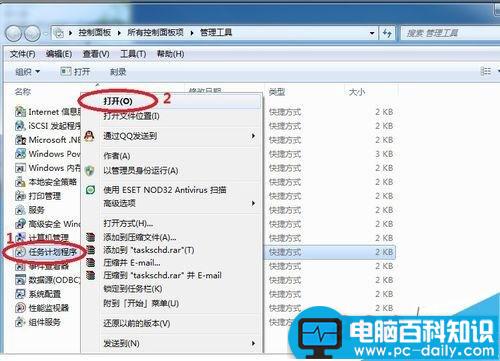Image resolution: width=500 pixels, height=361 pixels.
Task: Select the Windows 内存 diagnostic icon
Action: tap(20, 168)
